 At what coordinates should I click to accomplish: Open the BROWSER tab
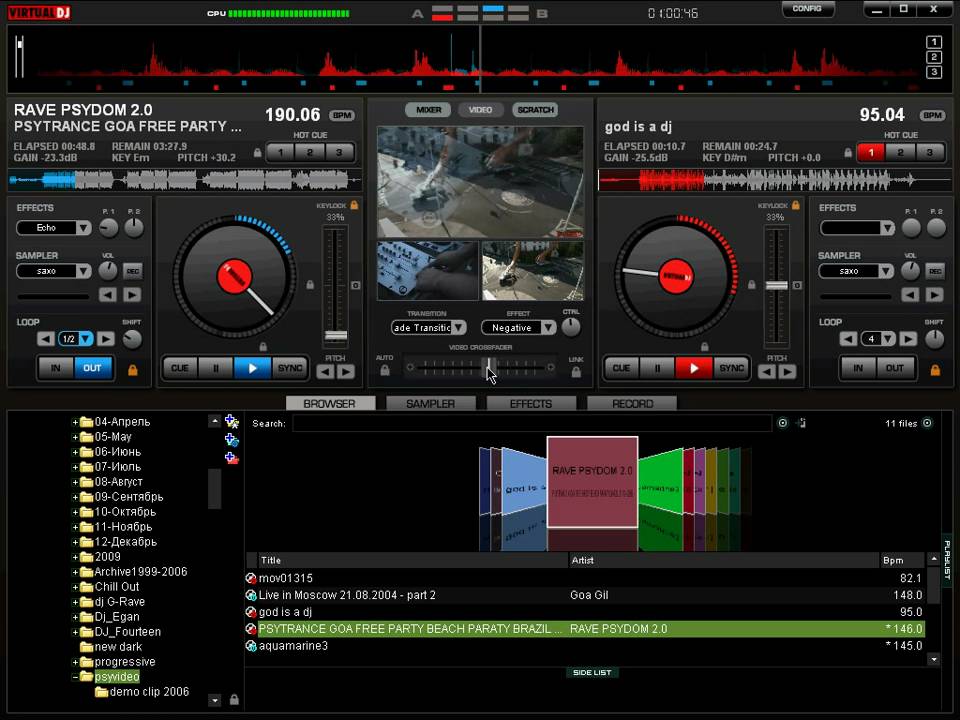[x=330, y=403]
